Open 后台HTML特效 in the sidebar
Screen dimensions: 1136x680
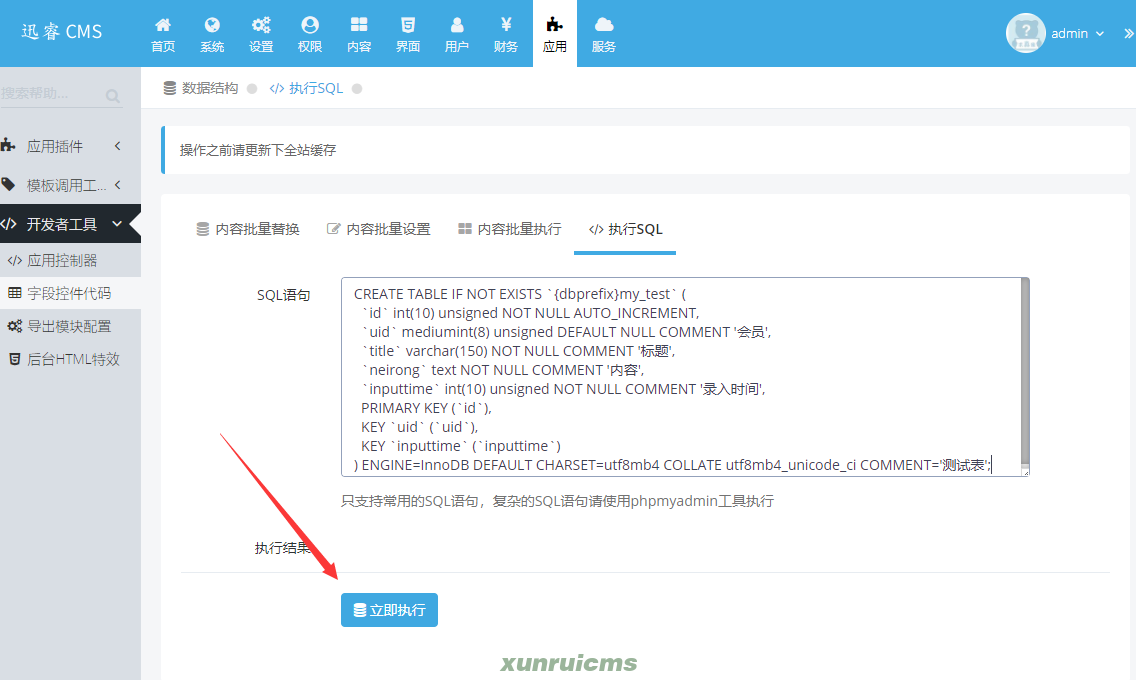point(70,359)
